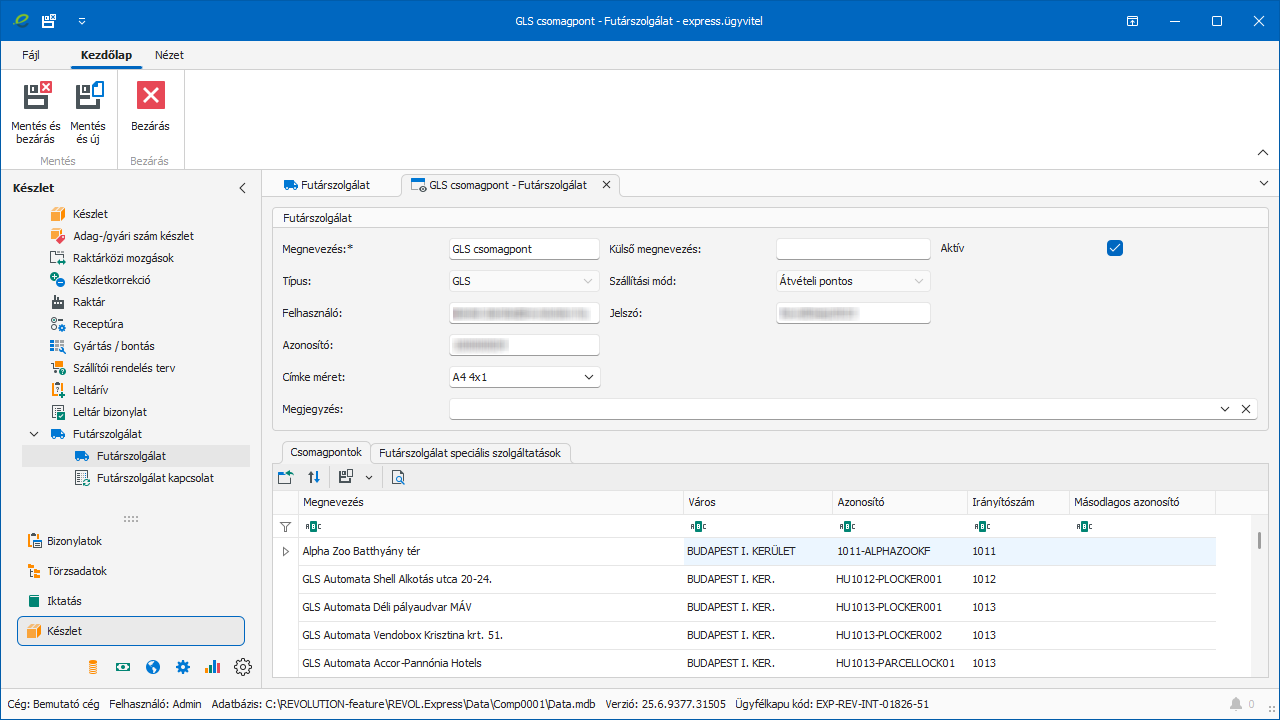Uncheck the Aktív checkbox
1280x720 pixels.
[x=1115, y=248]
